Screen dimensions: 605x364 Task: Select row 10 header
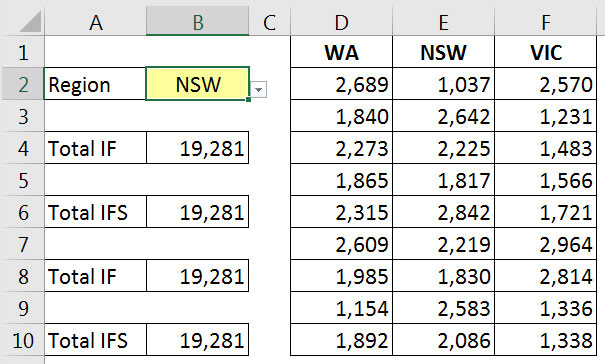coord(22,340)
